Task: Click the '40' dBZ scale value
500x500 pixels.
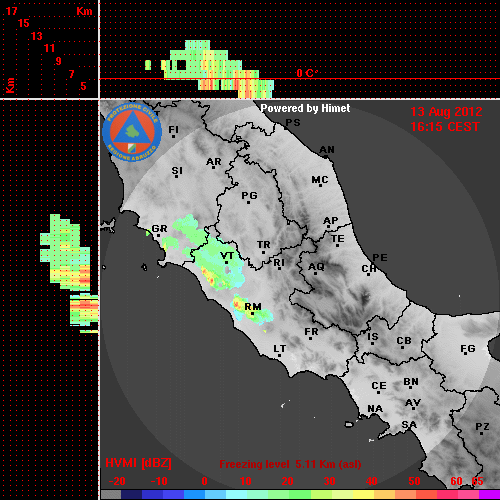Action: (x=371, y=481)
